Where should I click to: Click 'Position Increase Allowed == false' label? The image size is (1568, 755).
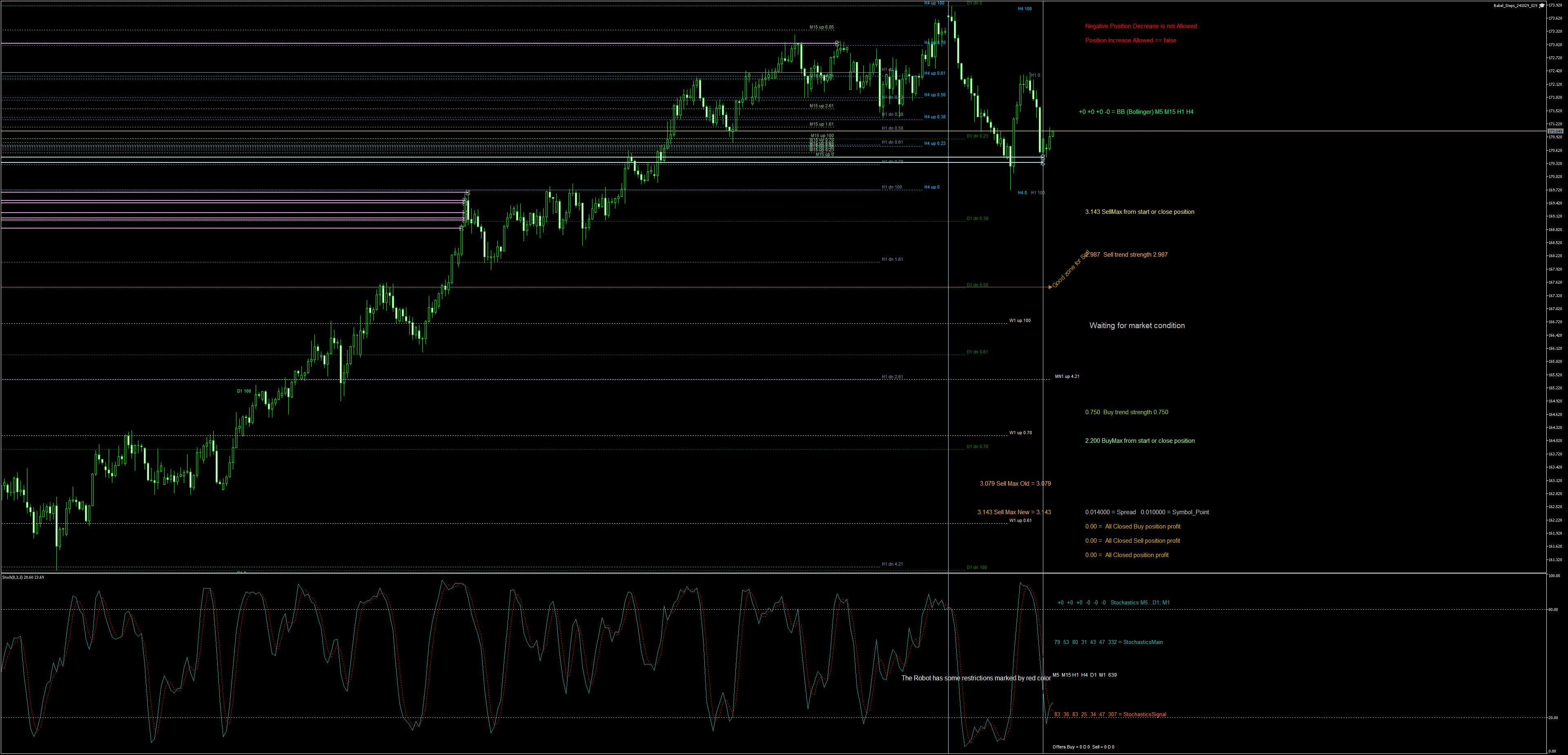[1130, 41]
